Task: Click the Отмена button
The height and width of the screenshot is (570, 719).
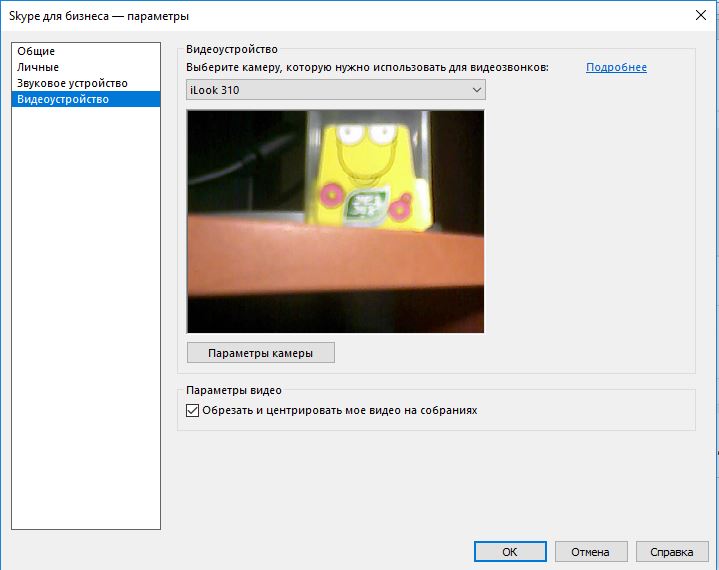Action: [x=591, y=552]
